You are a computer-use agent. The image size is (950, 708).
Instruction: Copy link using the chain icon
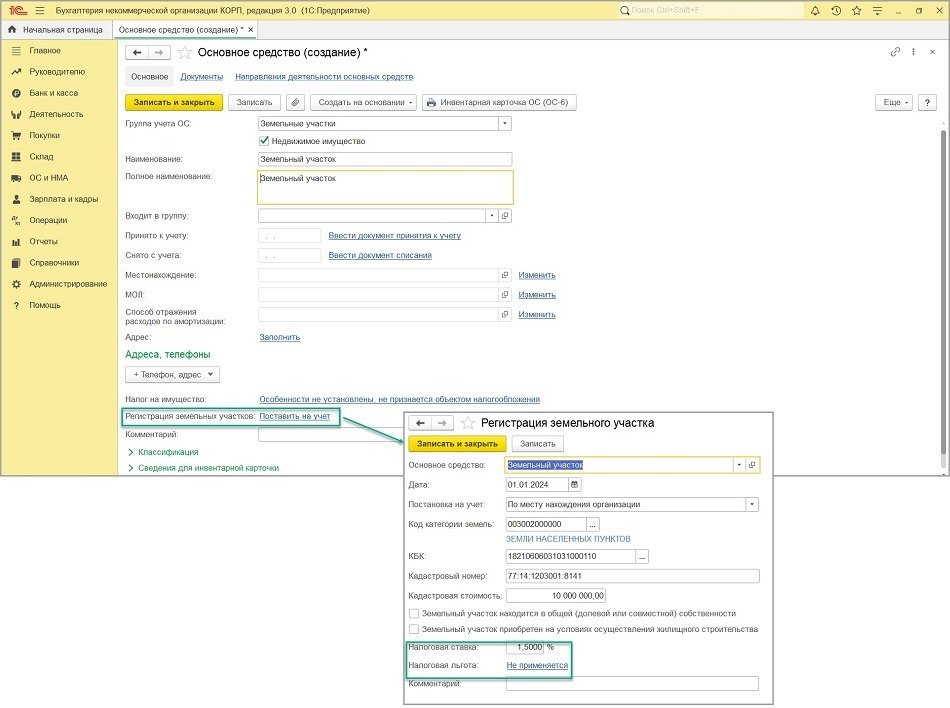click(894, 52)
